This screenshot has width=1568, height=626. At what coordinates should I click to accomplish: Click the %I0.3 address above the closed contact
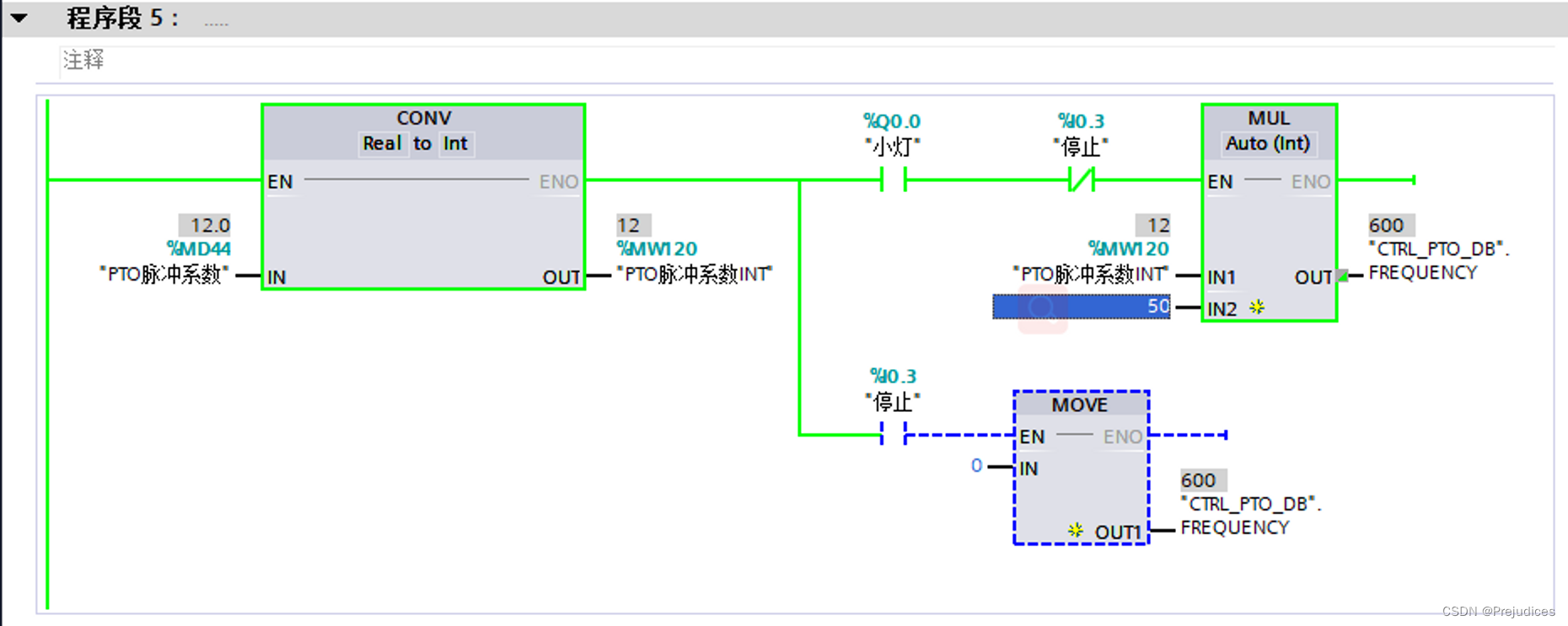[1081, 121]
